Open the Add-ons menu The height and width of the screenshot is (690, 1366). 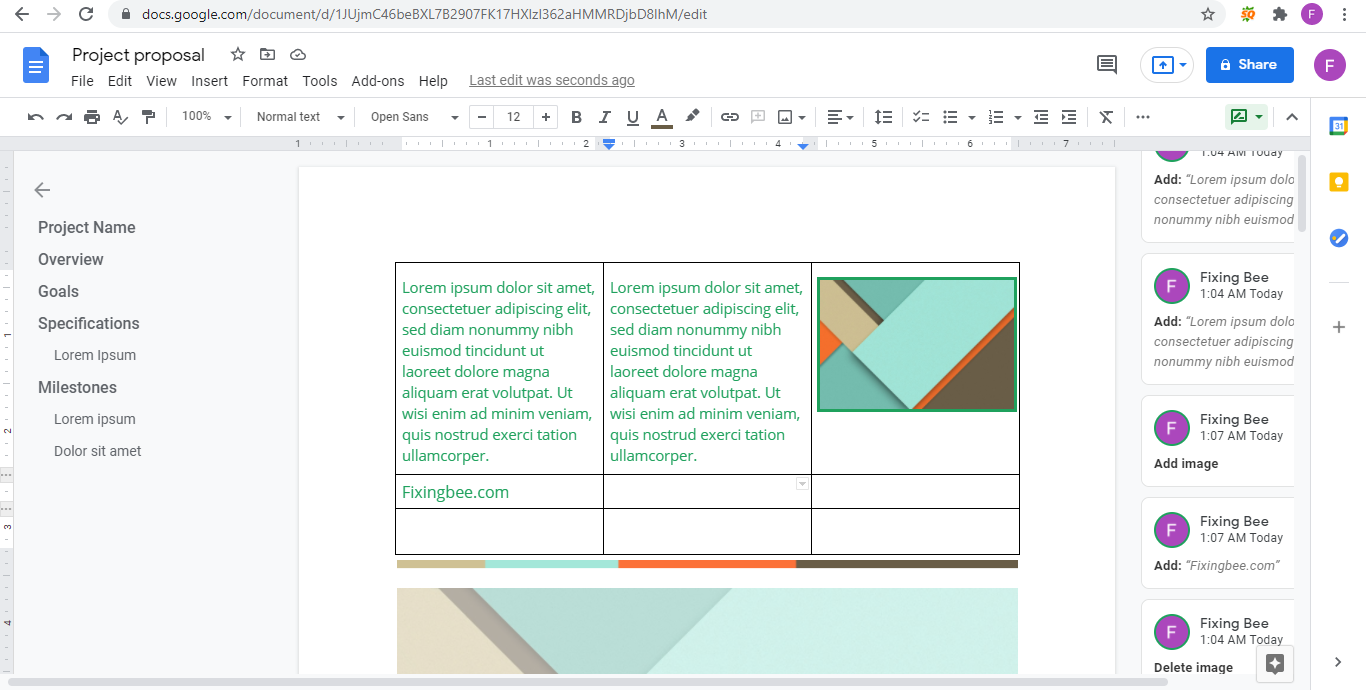377,81
